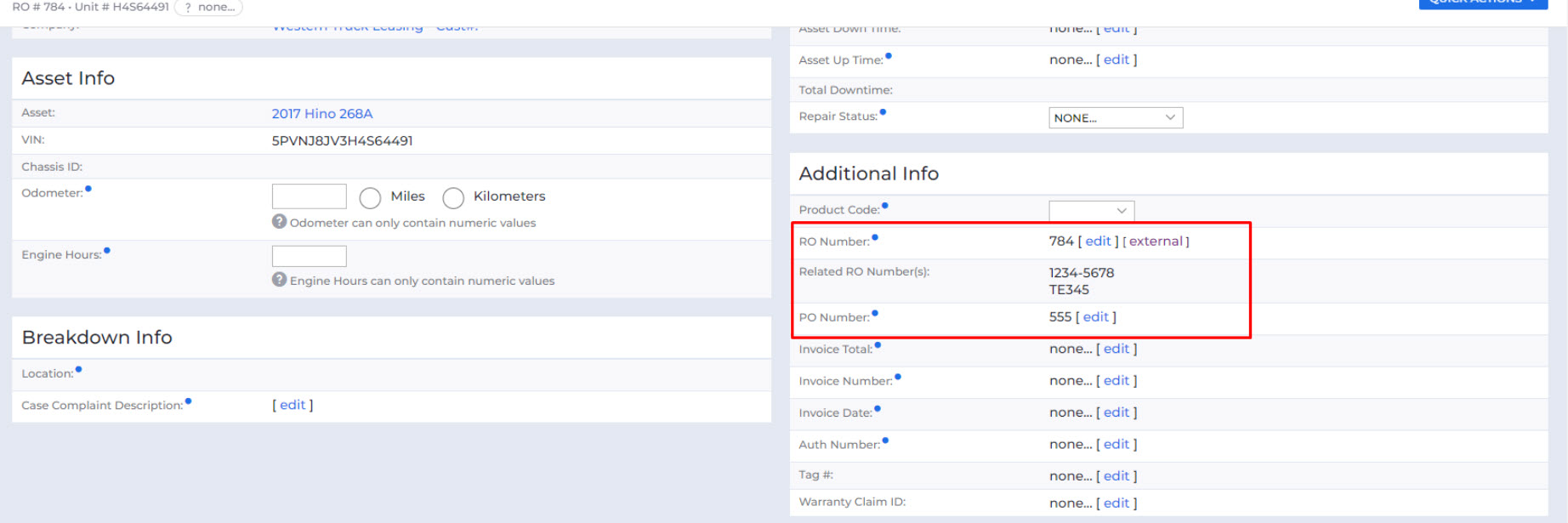Edit the Invoice Date
The image size is (1568, 523).
point(1116,412)
